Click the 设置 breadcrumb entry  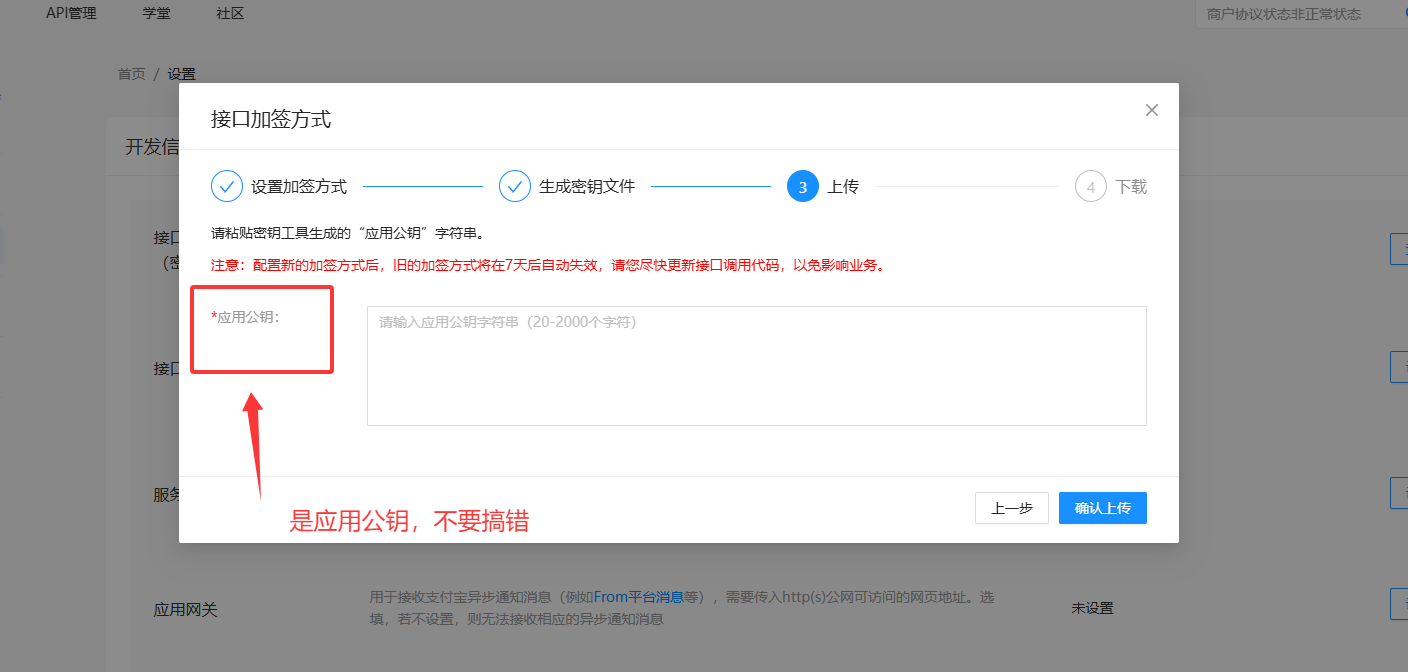183,73
